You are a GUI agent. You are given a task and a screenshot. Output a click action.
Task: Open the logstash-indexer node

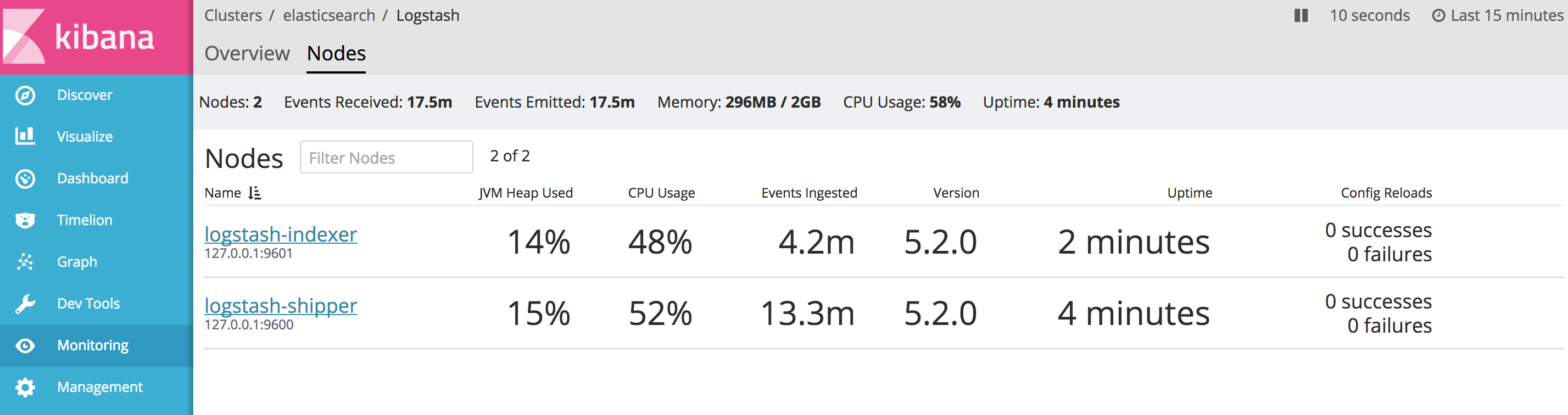coord(280,234)
